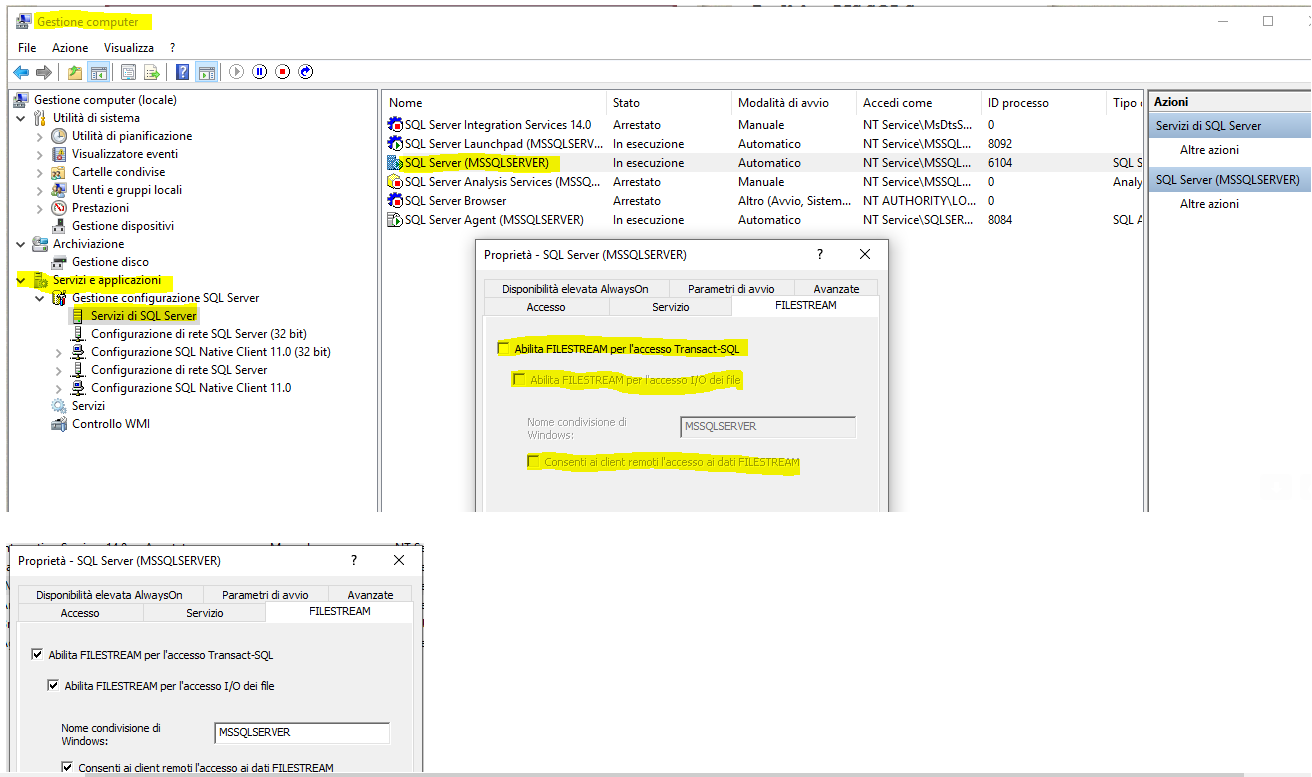Click the Export list toolbar icon
Screen dimensions: 1312x777
(151, 72)
